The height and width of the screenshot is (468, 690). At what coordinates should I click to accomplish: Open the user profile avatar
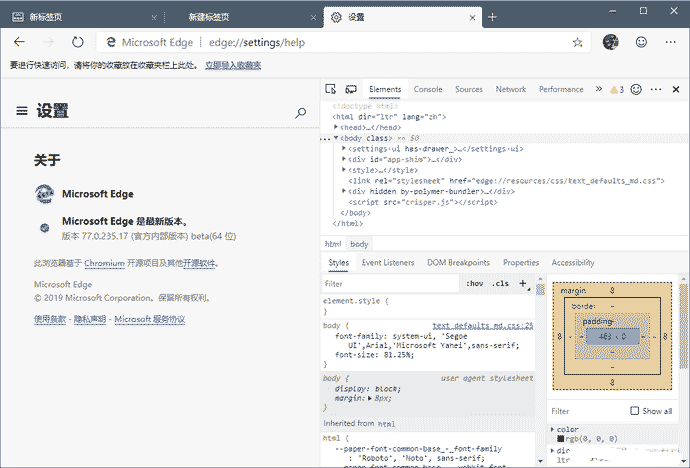[610, 42]
